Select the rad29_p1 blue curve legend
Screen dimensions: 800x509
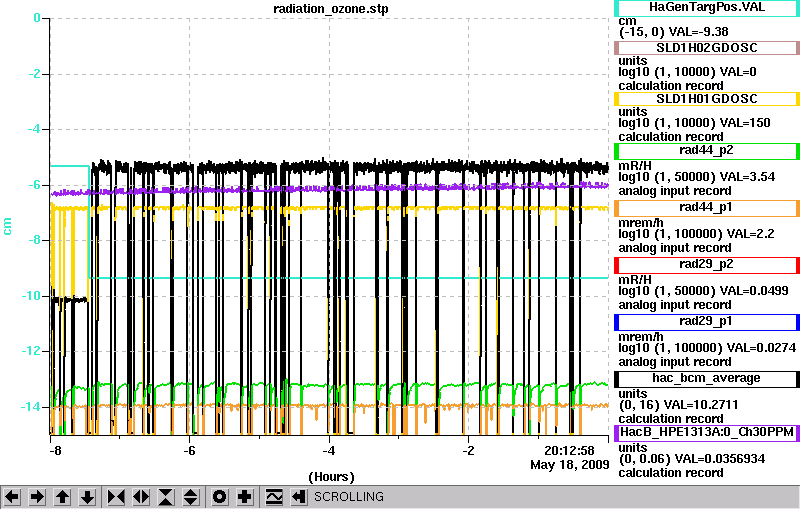coord(707,322)
